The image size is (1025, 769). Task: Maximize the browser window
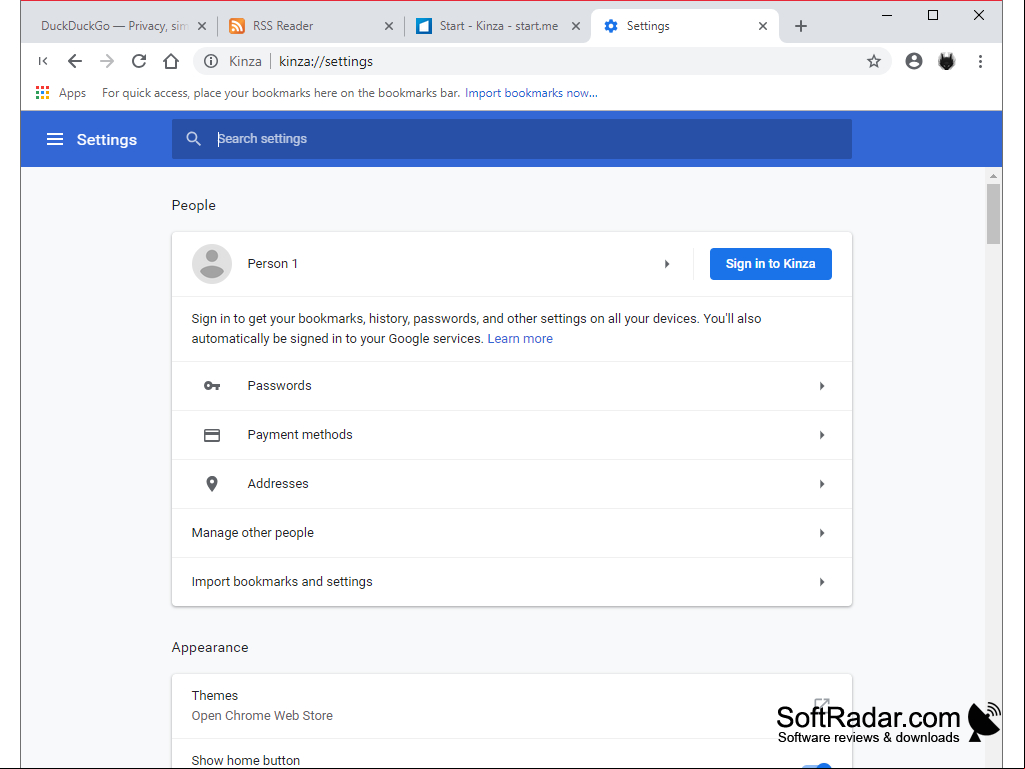point(933,15)
